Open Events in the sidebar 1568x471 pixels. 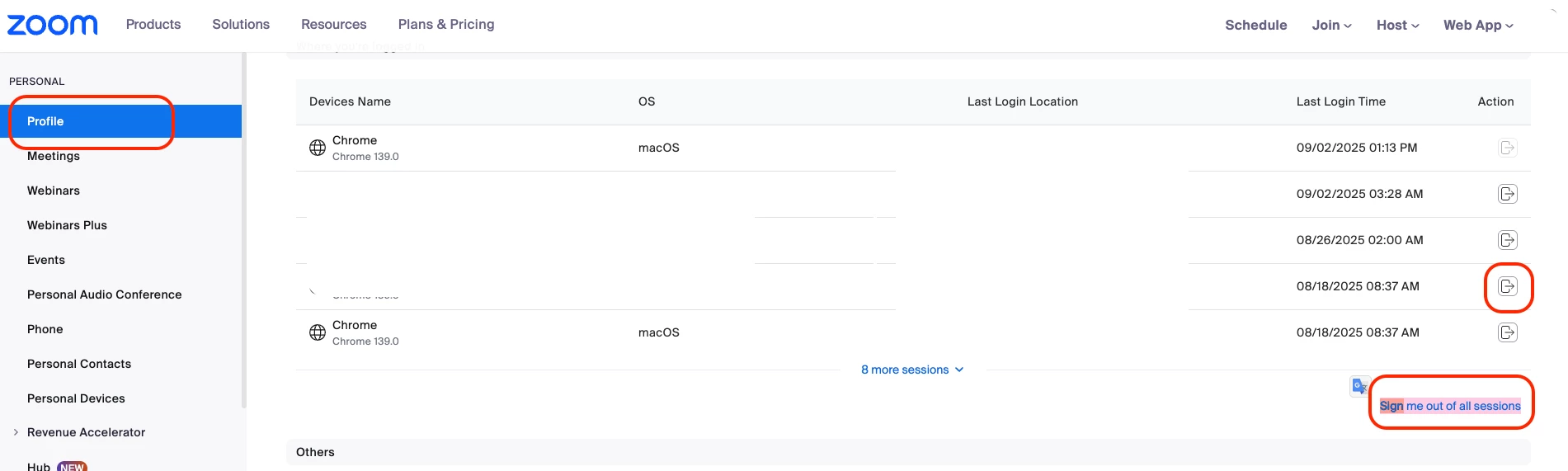46,260
